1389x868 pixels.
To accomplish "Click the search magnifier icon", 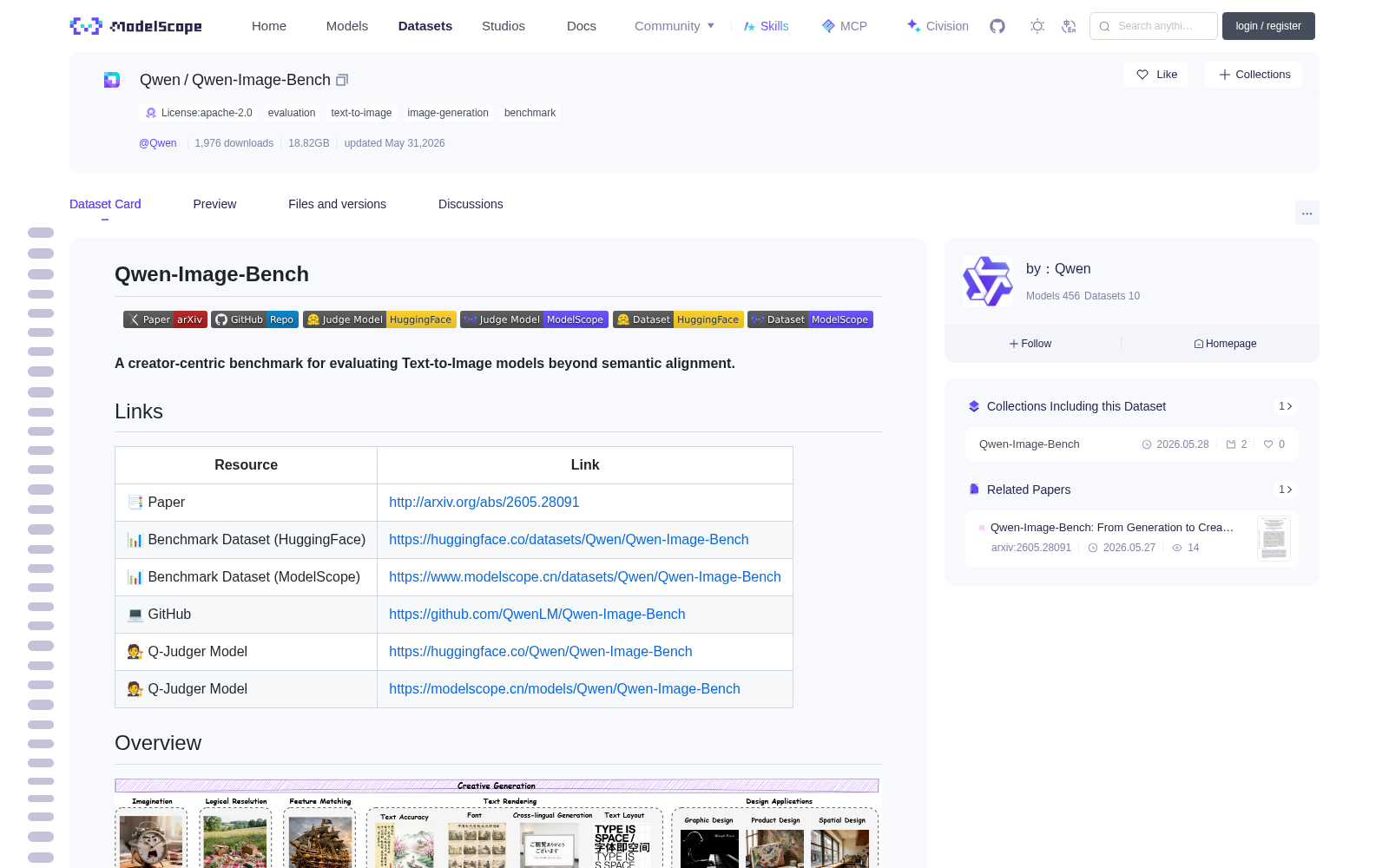I will pos(1104,26).
